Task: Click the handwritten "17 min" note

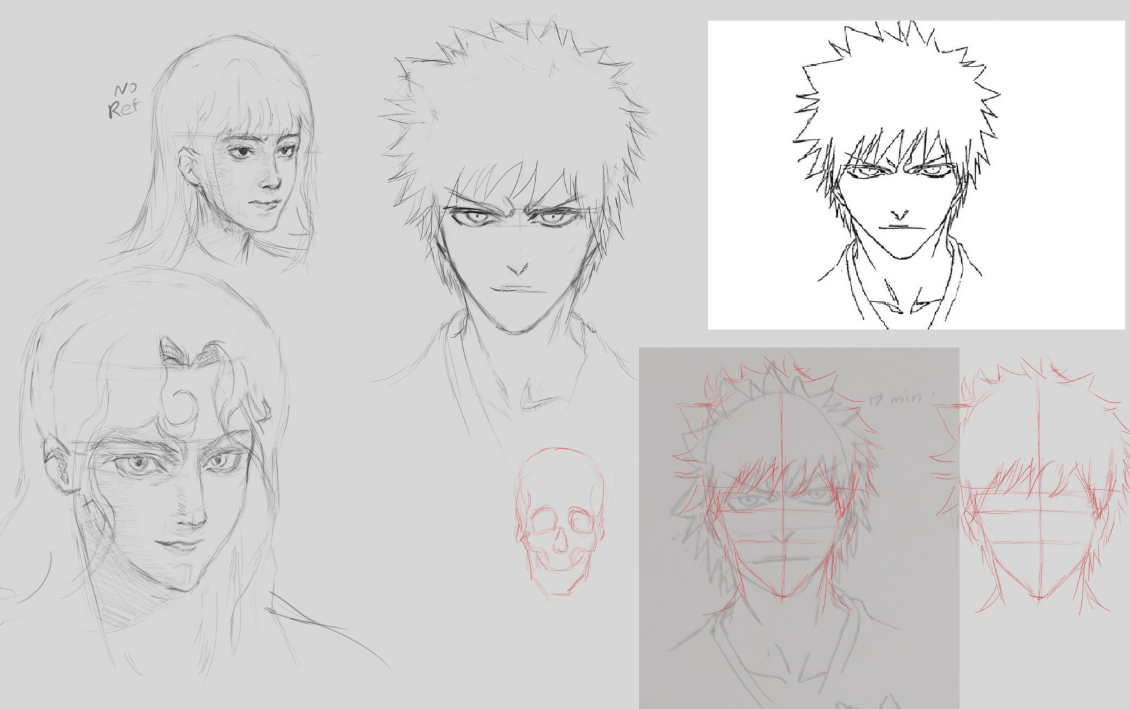Action: tap(894, 398)
